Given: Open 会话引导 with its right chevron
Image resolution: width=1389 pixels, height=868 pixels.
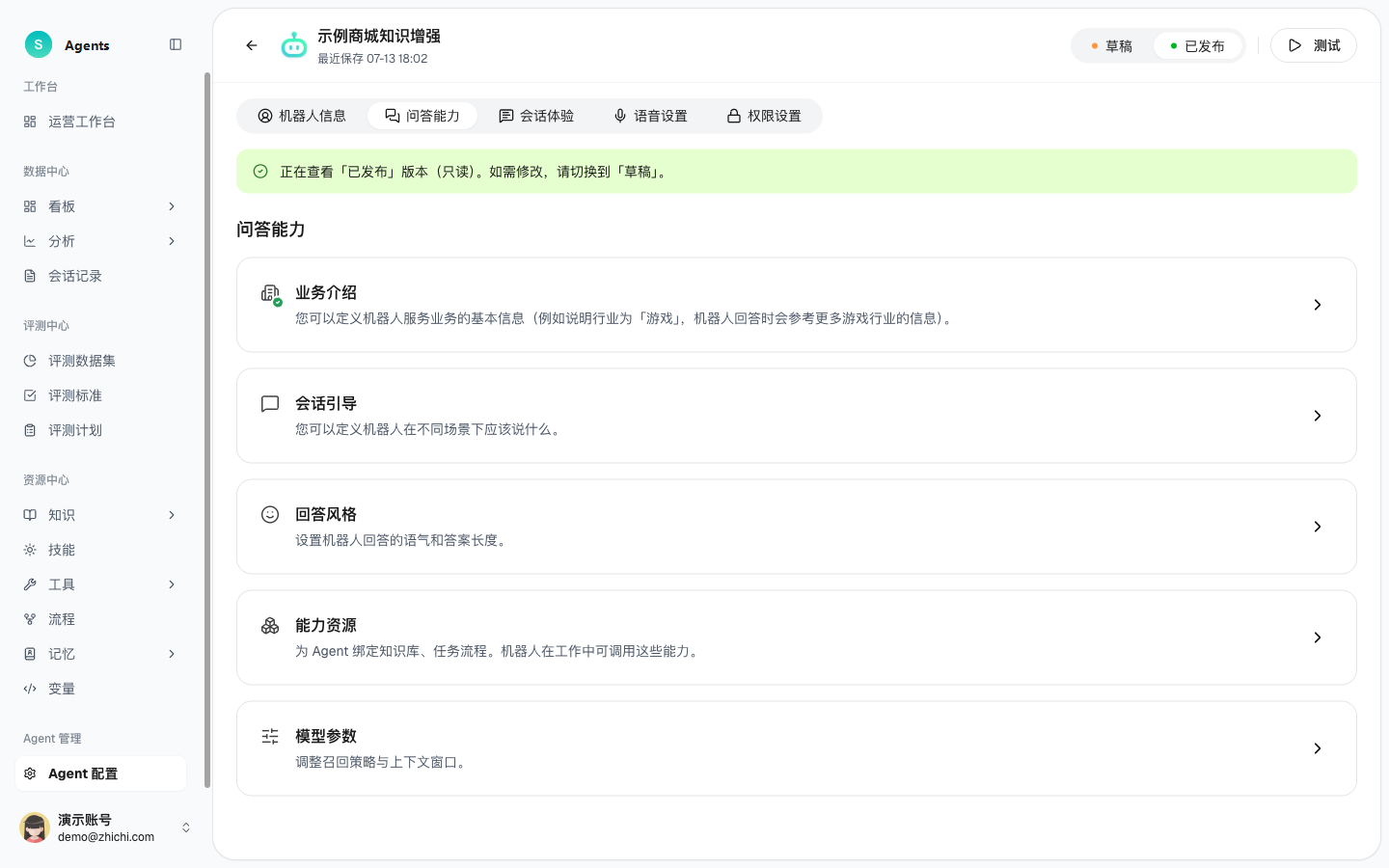Looking at the screenshot, I should (1318, 416).
